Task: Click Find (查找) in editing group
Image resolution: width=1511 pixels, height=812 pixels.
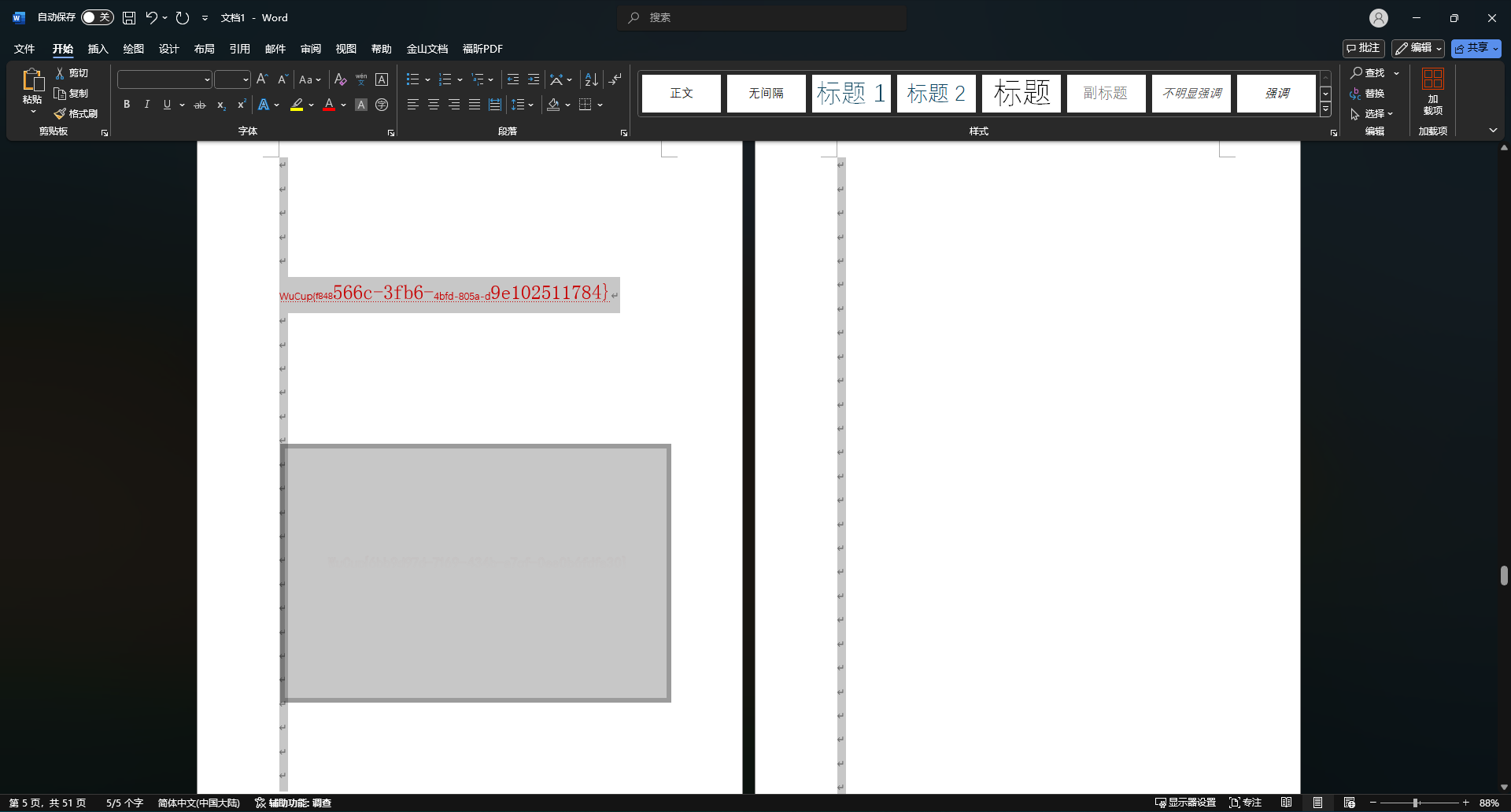Action: pos(1368,73)
